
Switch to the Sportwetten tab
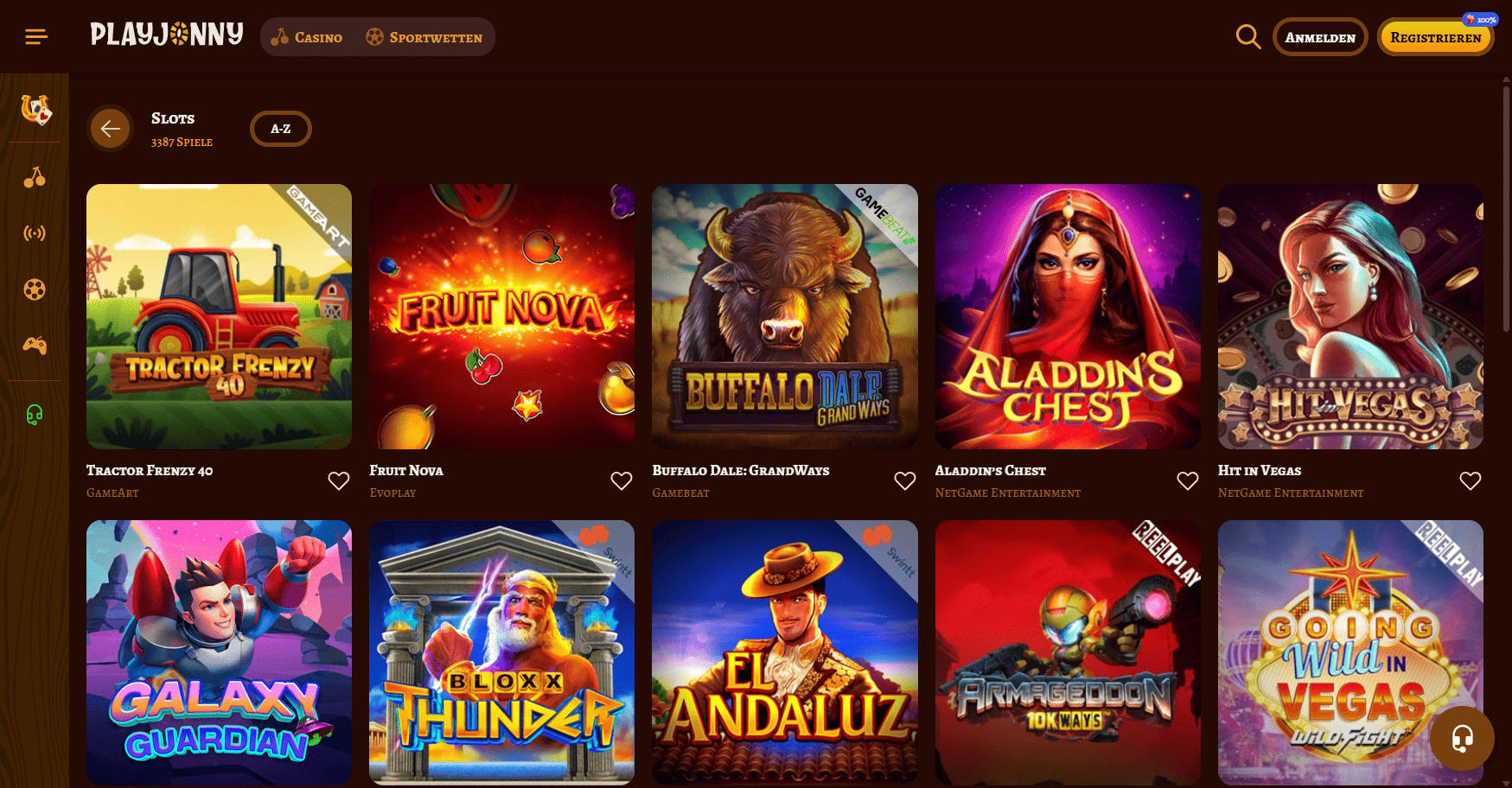click(424, 37)
